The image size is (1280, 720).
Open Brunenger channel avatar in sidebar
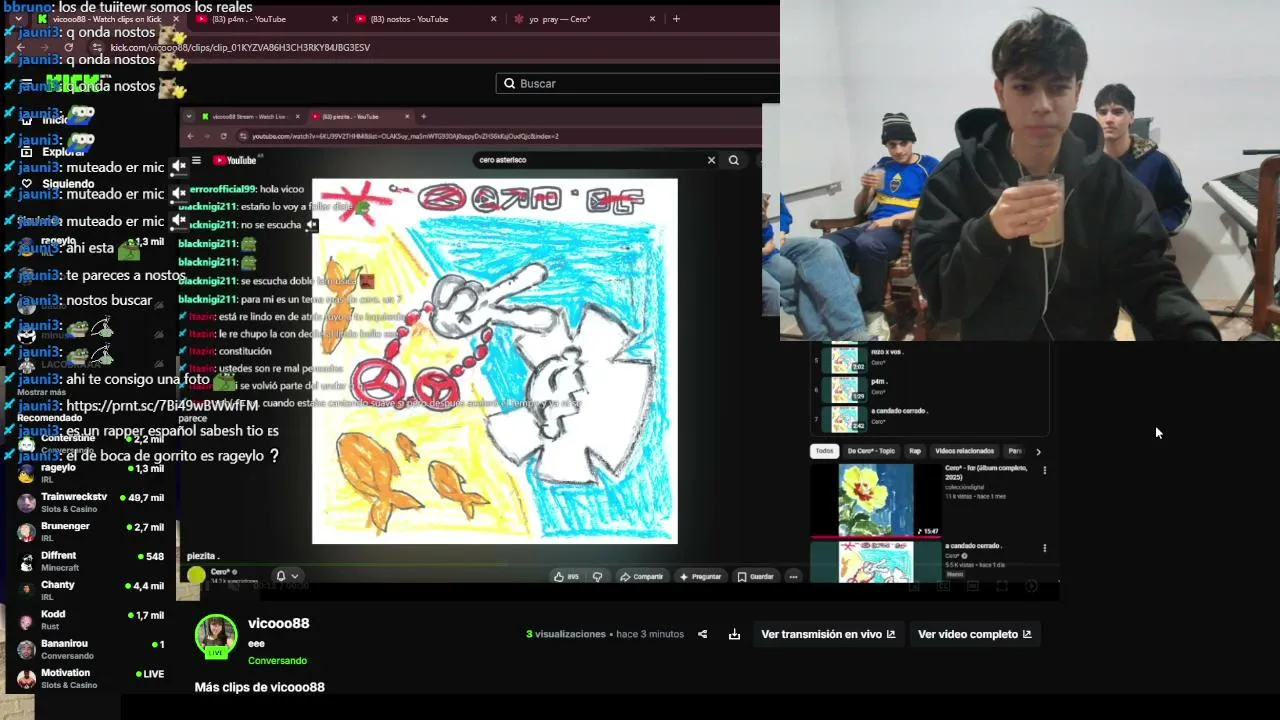coord(26,532)
